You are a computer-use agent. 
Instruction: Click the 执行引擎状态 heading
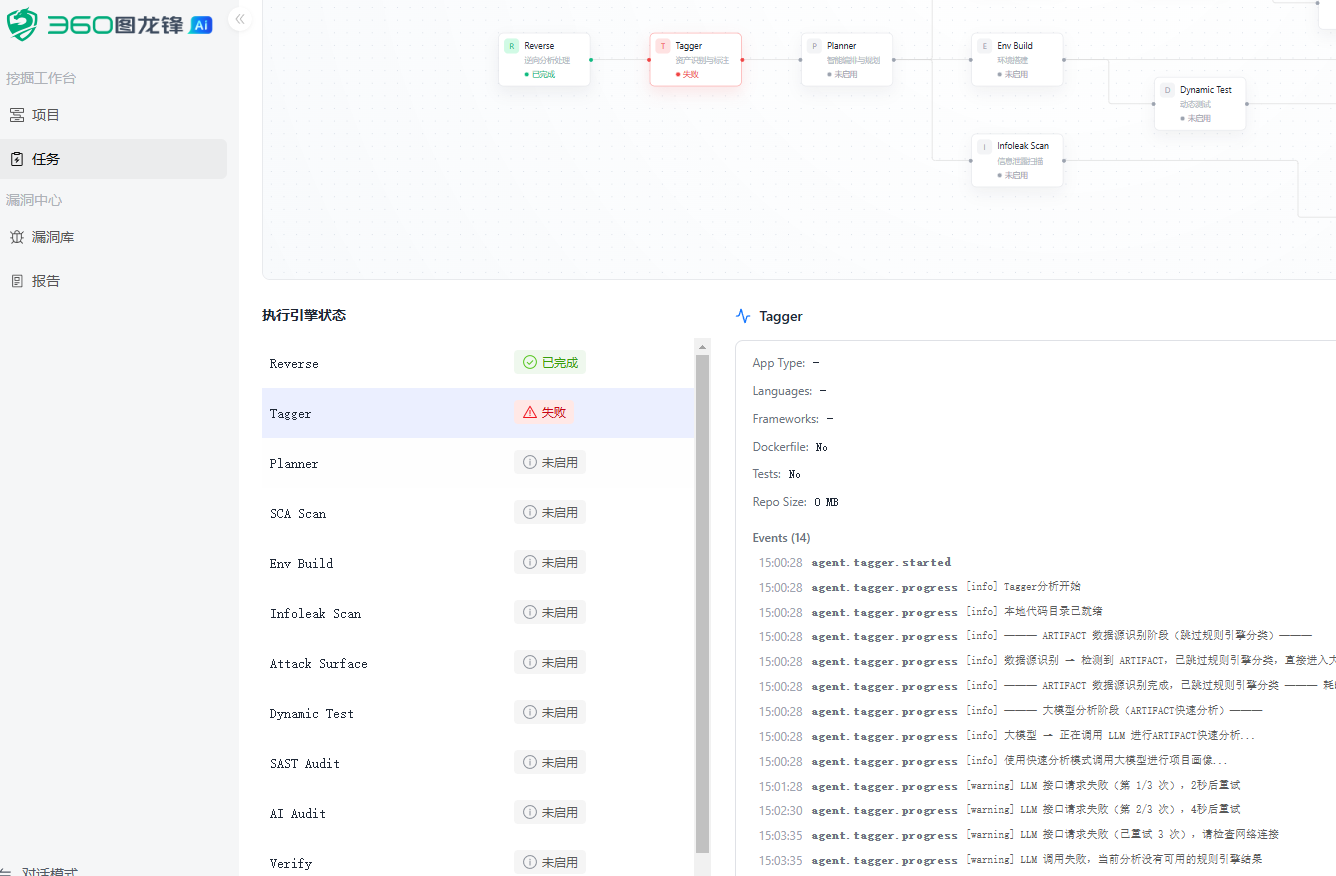pyautogui.click(x=304, y=315)
